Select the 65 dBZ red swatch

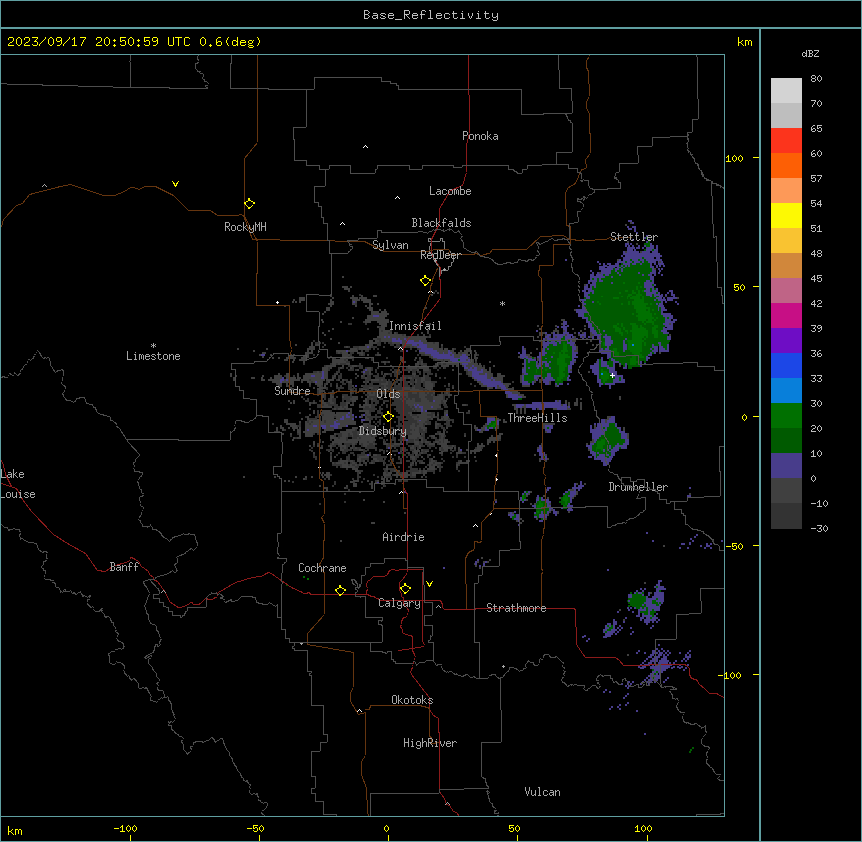point(786,140)
